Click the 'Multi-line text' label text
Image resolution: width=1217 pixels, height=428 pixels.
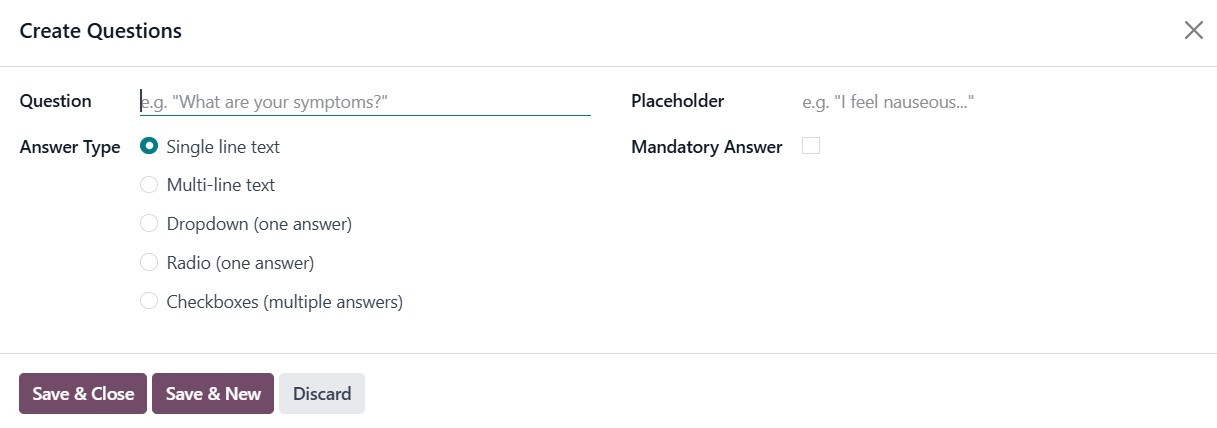221,185
